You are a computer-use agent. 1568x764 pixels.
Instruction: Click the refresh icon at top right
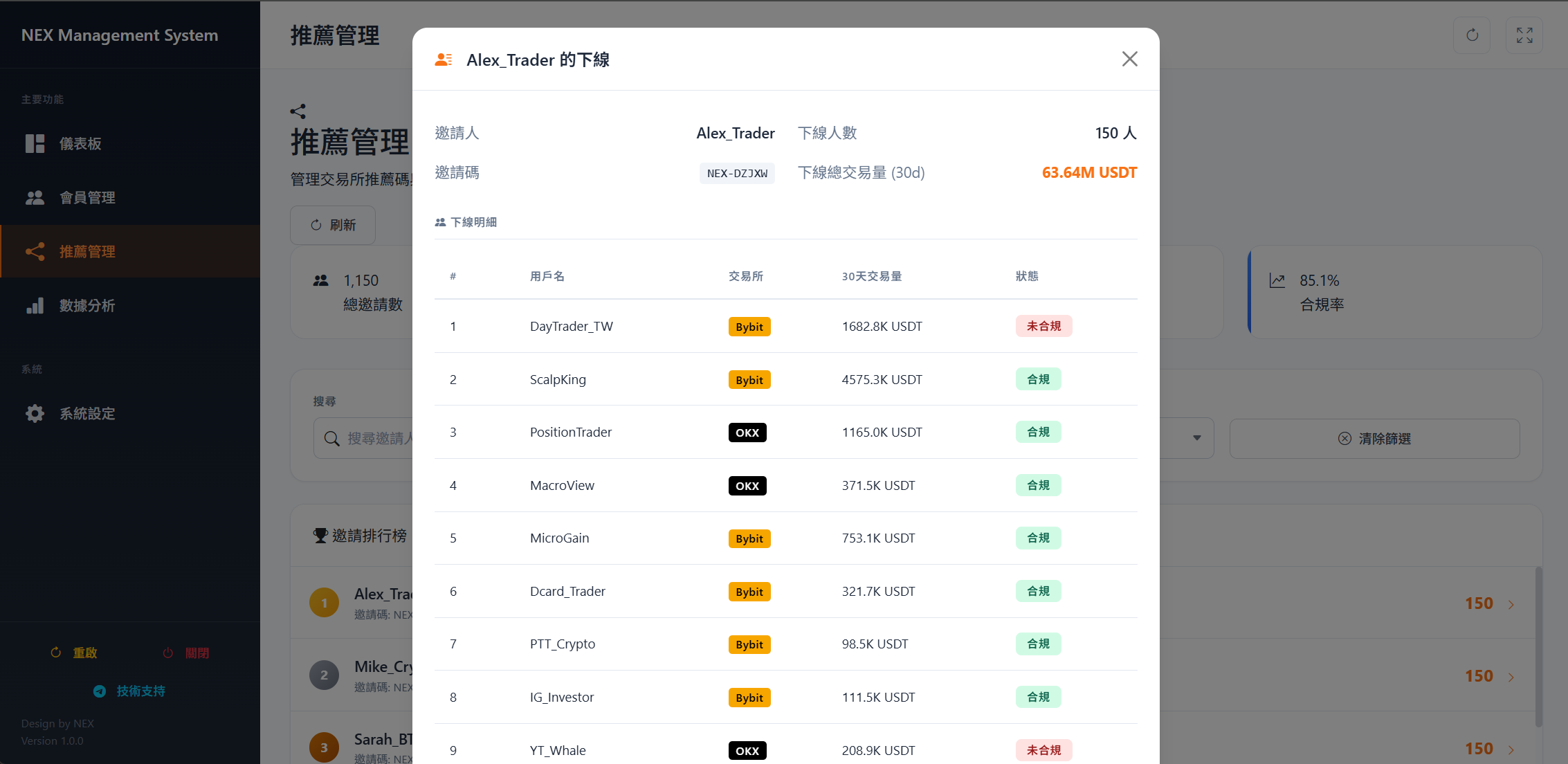pos(1473,35)
